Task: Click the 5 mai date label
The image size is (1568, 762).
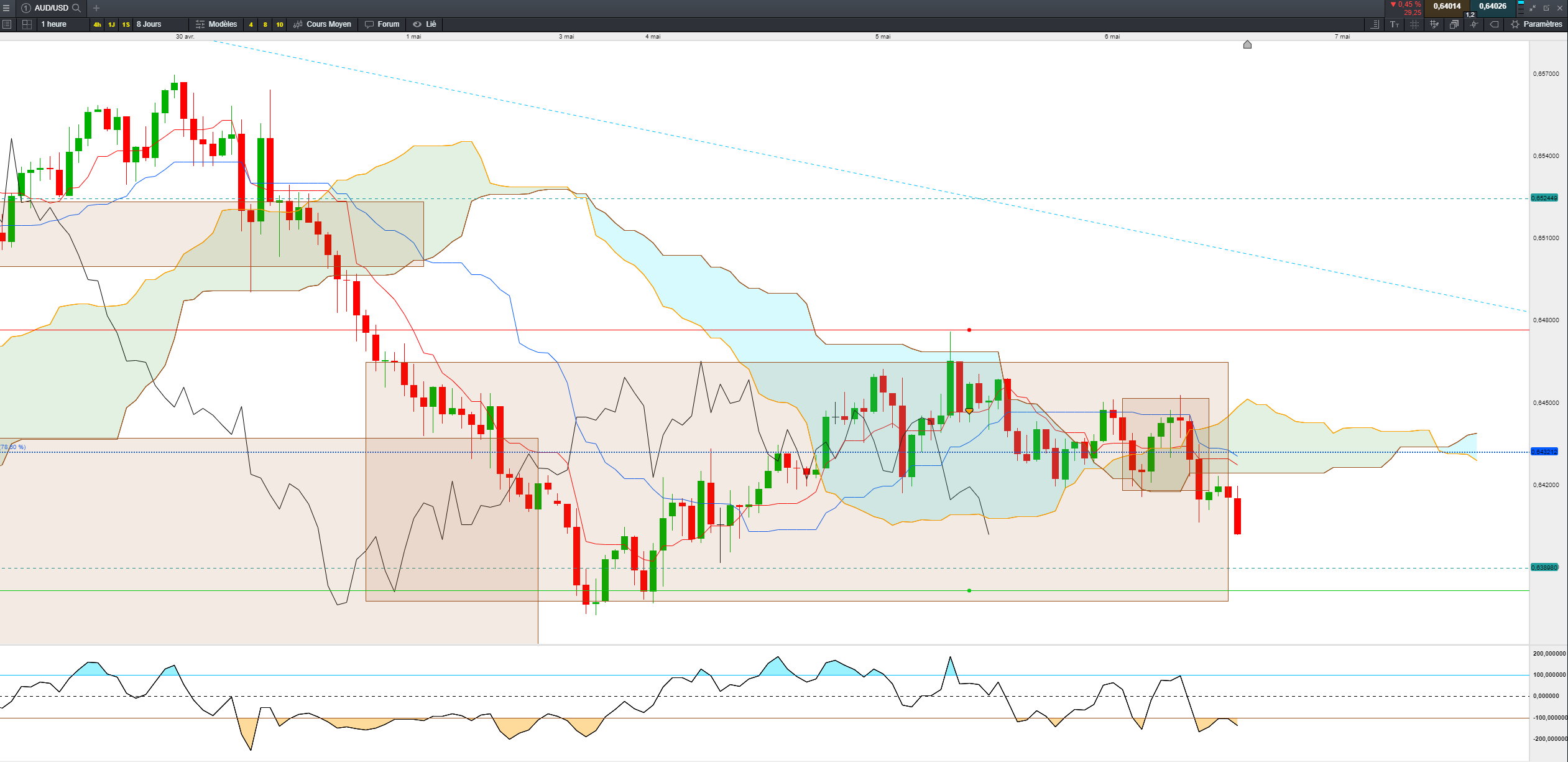Action: pos(883,37)
